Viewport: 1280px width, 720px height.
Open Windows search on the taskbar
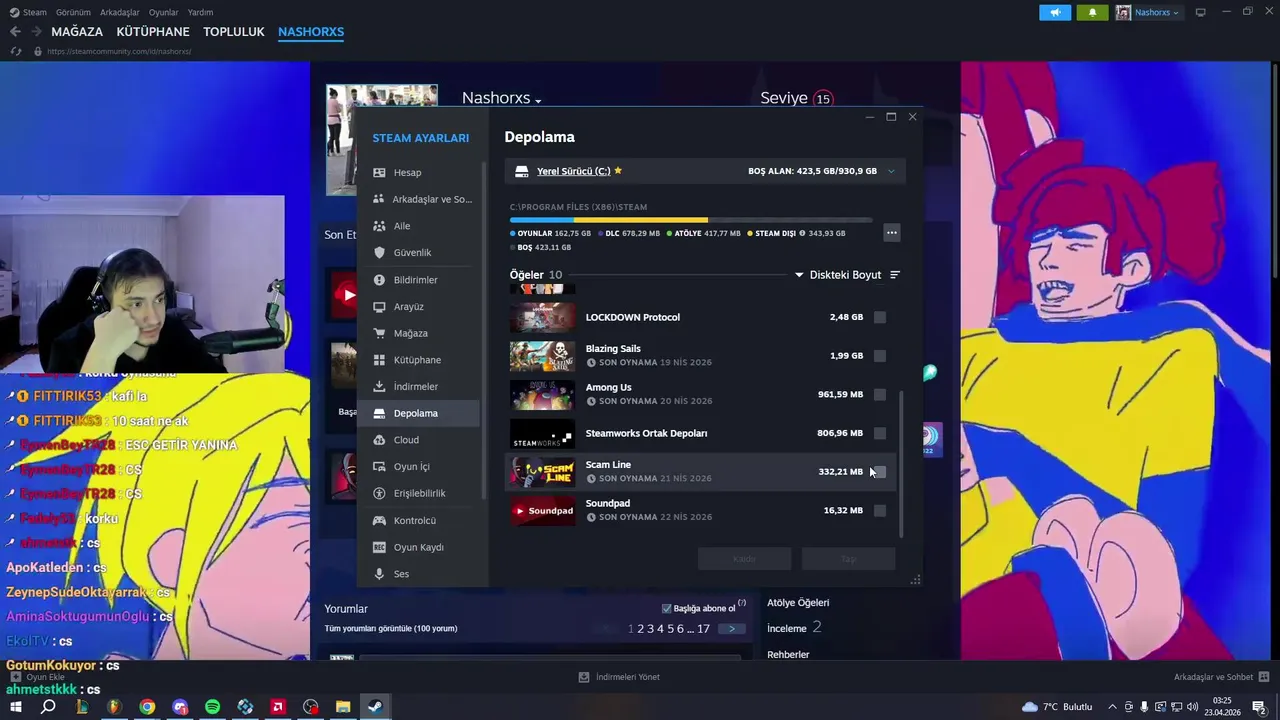tap(48, 707)
